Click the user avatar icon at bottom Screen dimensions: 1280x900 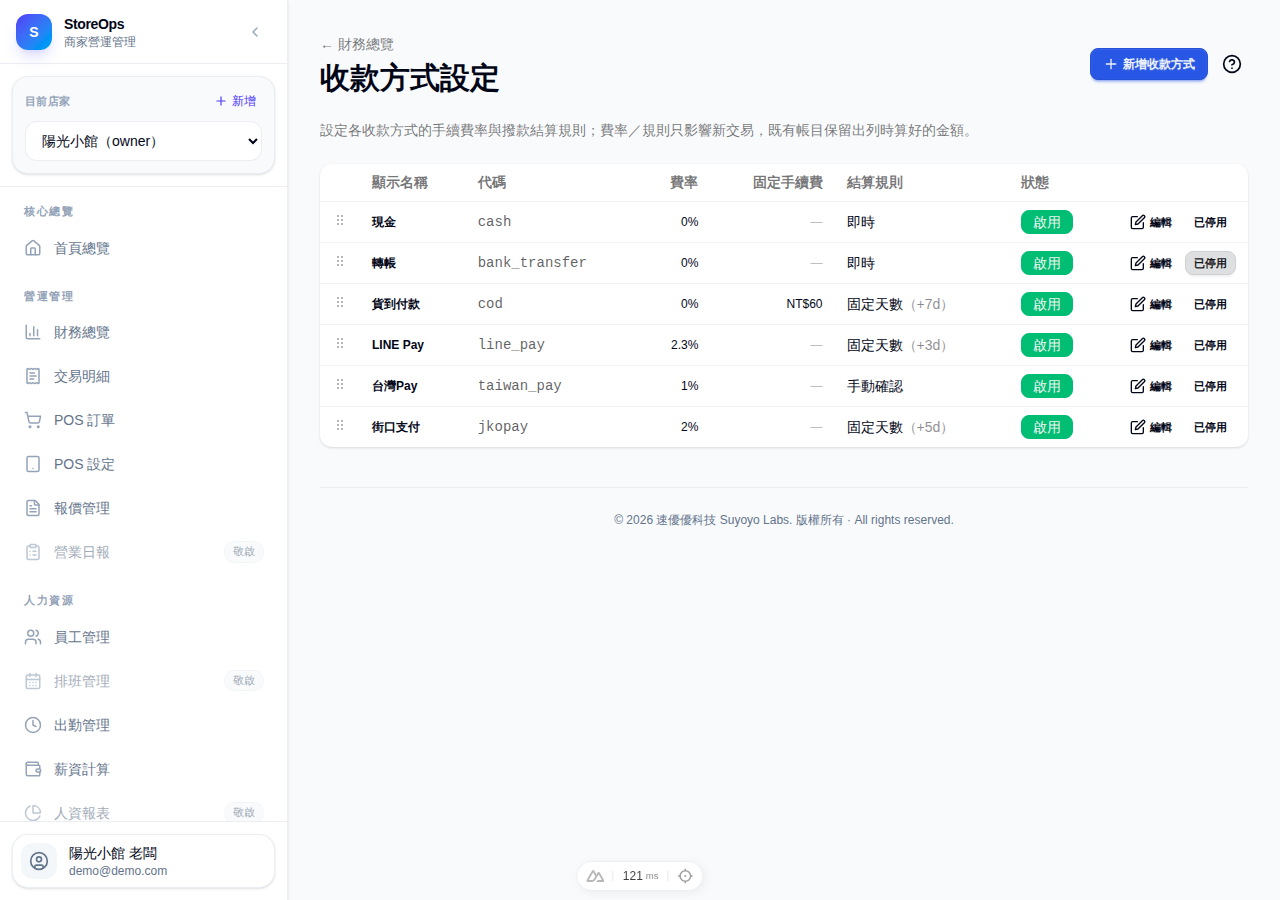[39, 861]
